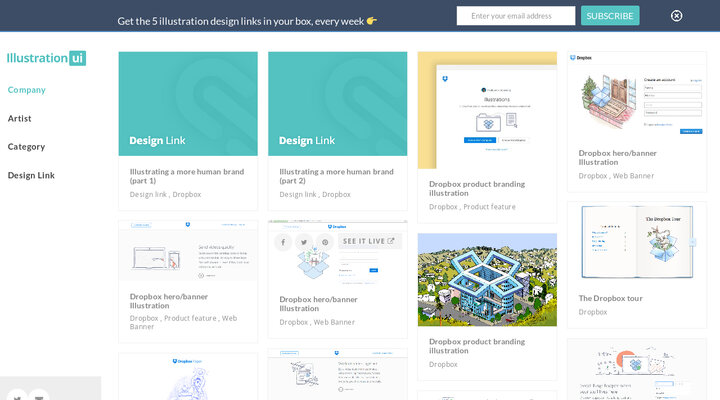Open the Dropbox building aerial illustration thumbnail
The image size is (720, 400).
(x=487, y=280)
